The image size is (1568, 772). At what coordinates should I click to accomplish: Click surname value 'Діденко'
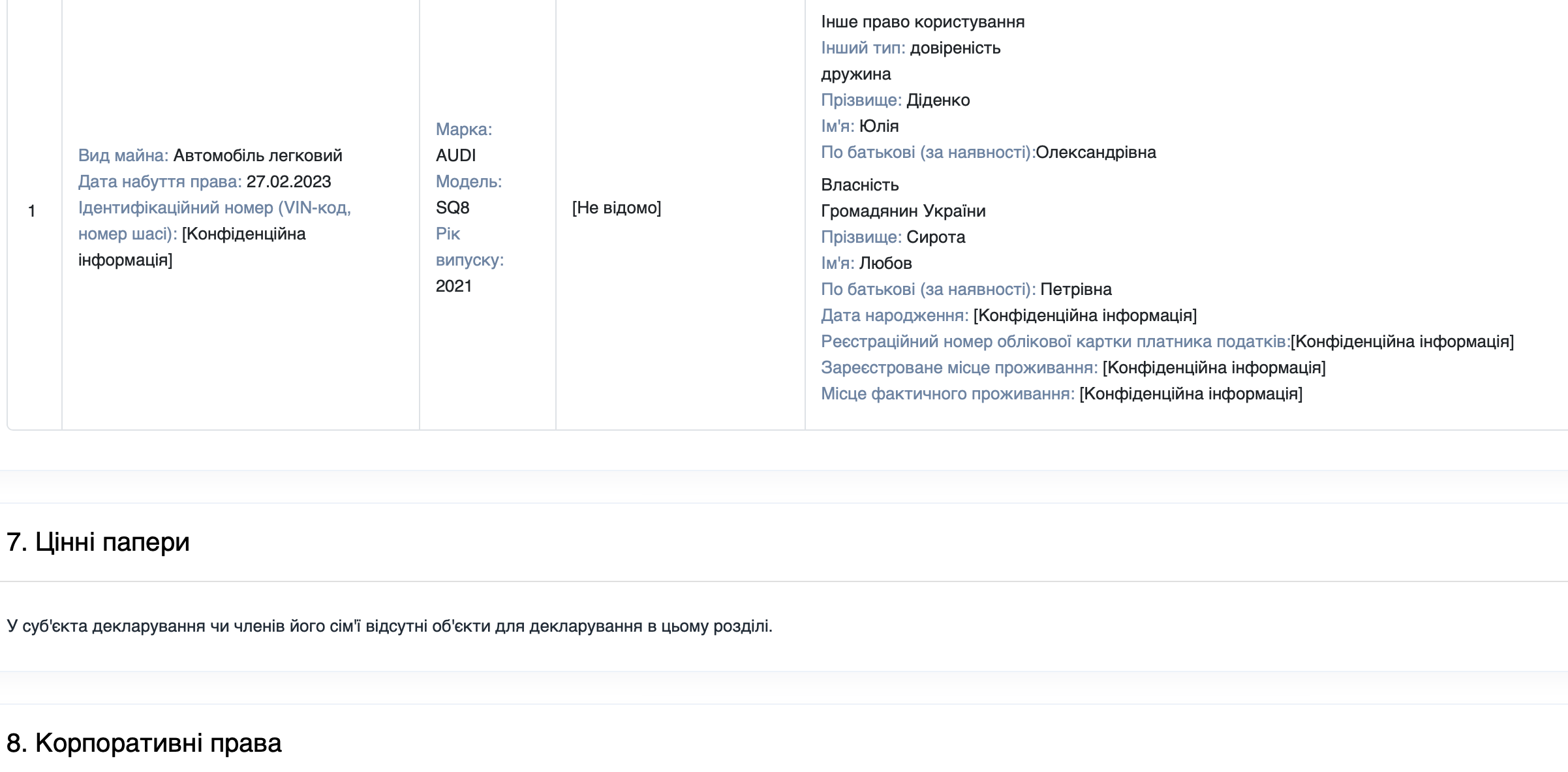(938, 100)
